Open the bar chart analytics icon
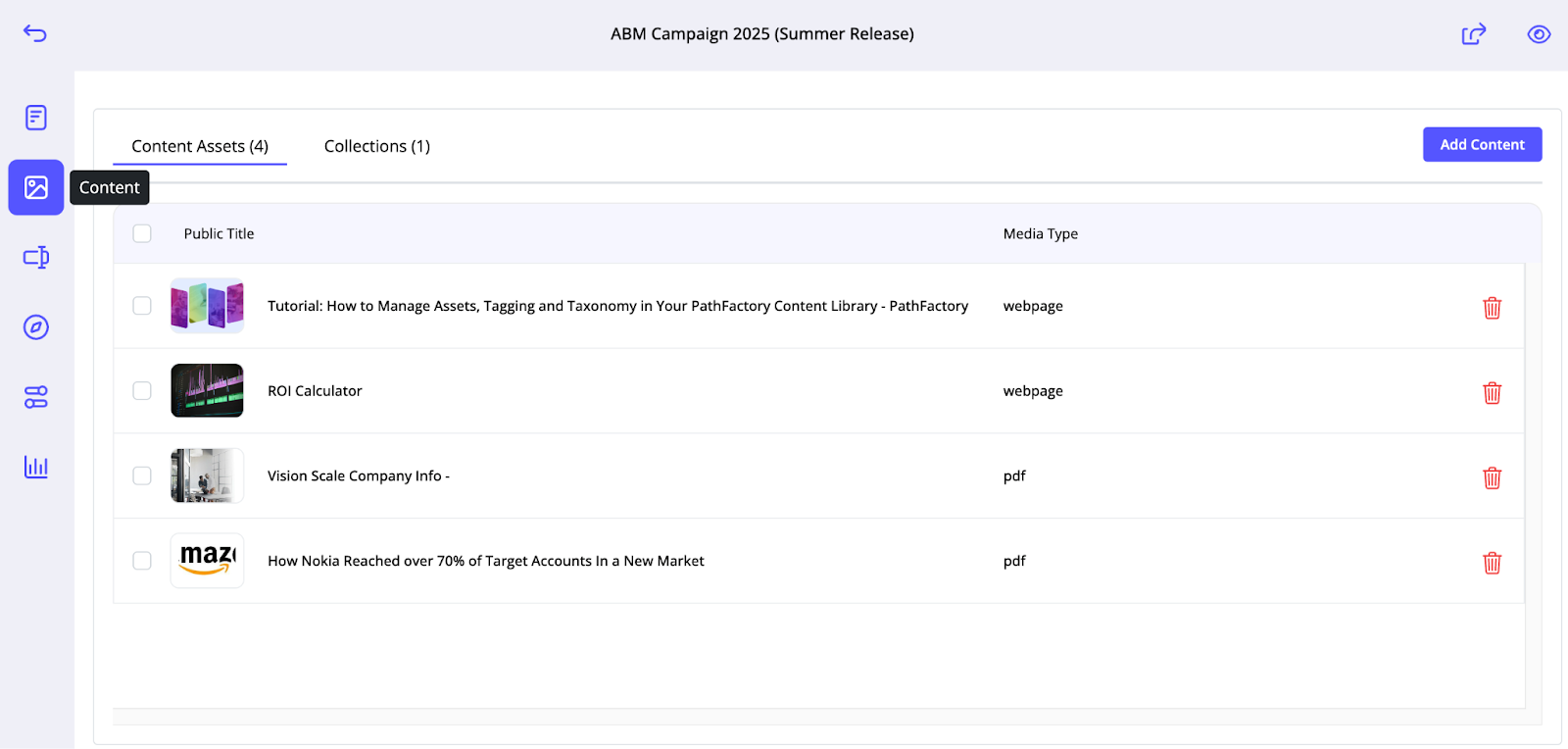The height and width of the screenshot is (749, 1568). coord(36,467)
